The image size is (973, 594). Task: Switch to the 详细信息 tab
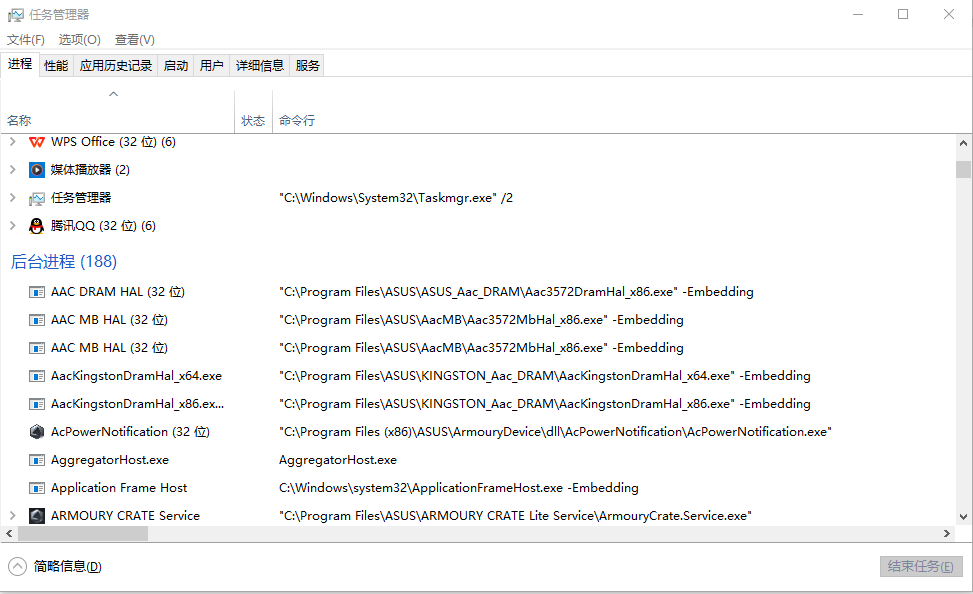(259, 65)
